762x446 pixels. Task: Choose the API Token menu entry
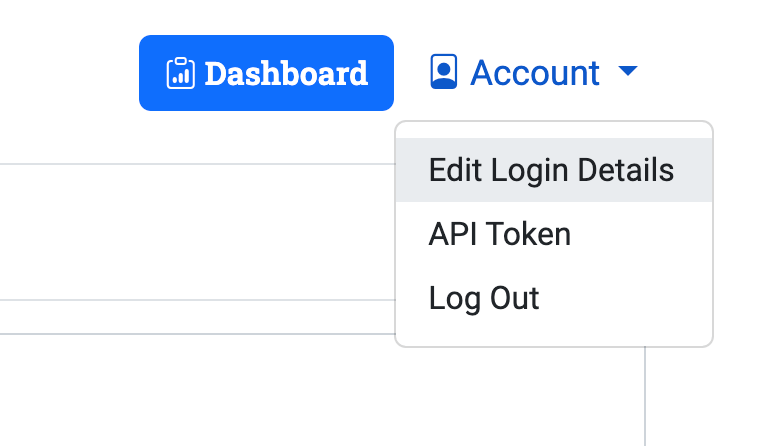click(x=554, y=234)
